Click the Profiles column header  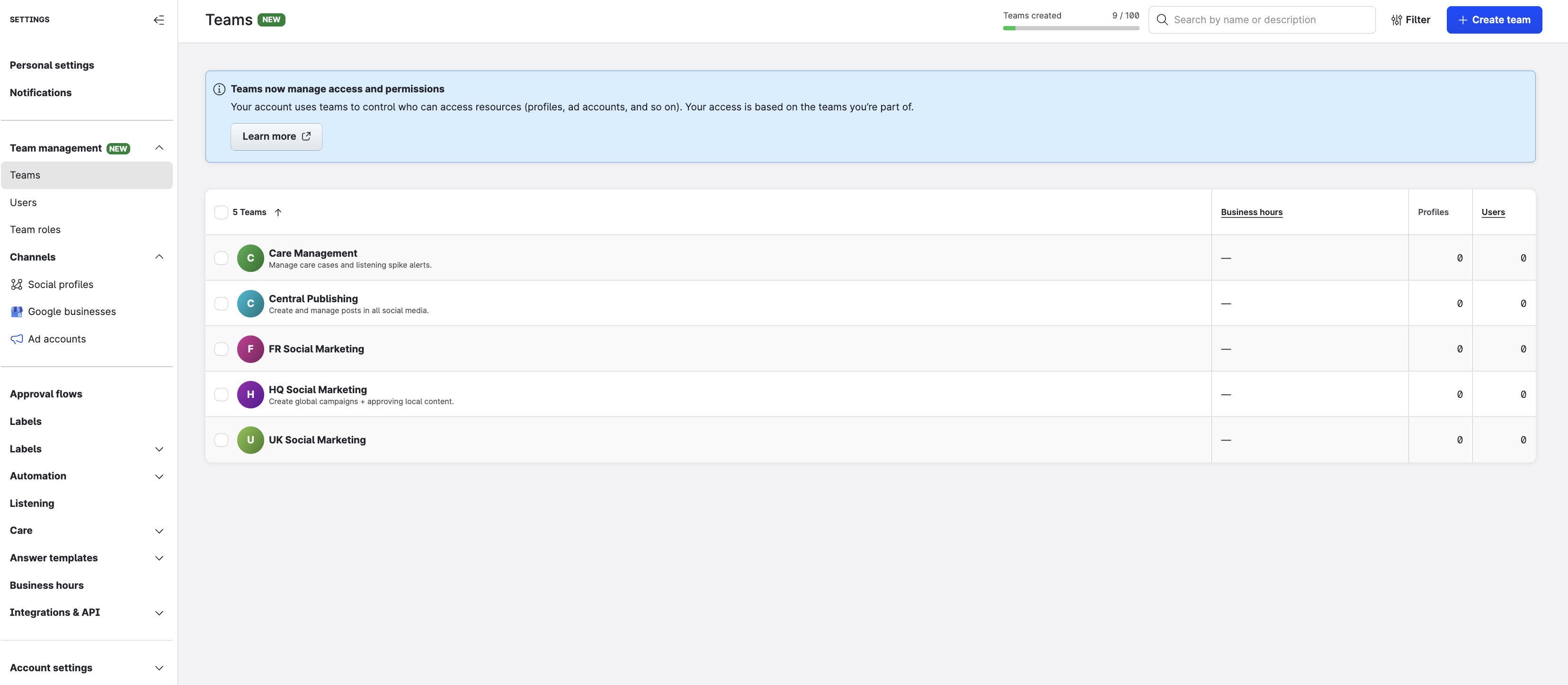(1433, 213)
